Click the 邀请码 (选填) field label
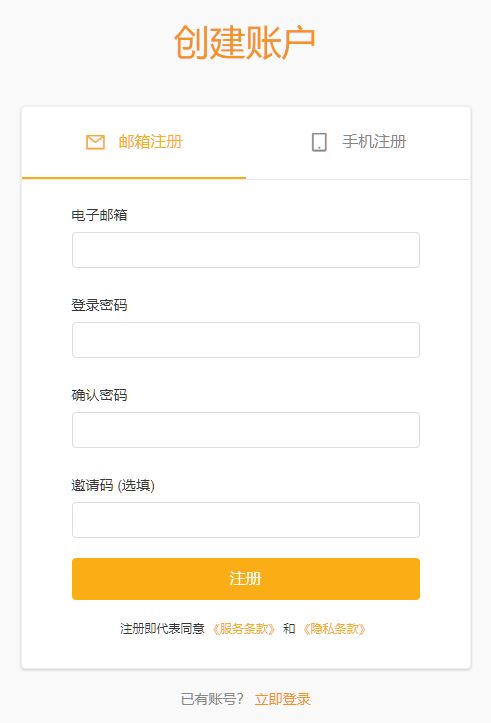491x723 pixels. point(113,485)
